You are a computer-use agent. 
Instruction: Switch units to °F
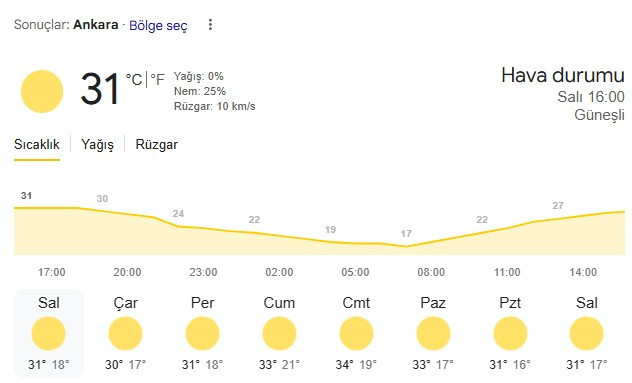tap(157, 79)
